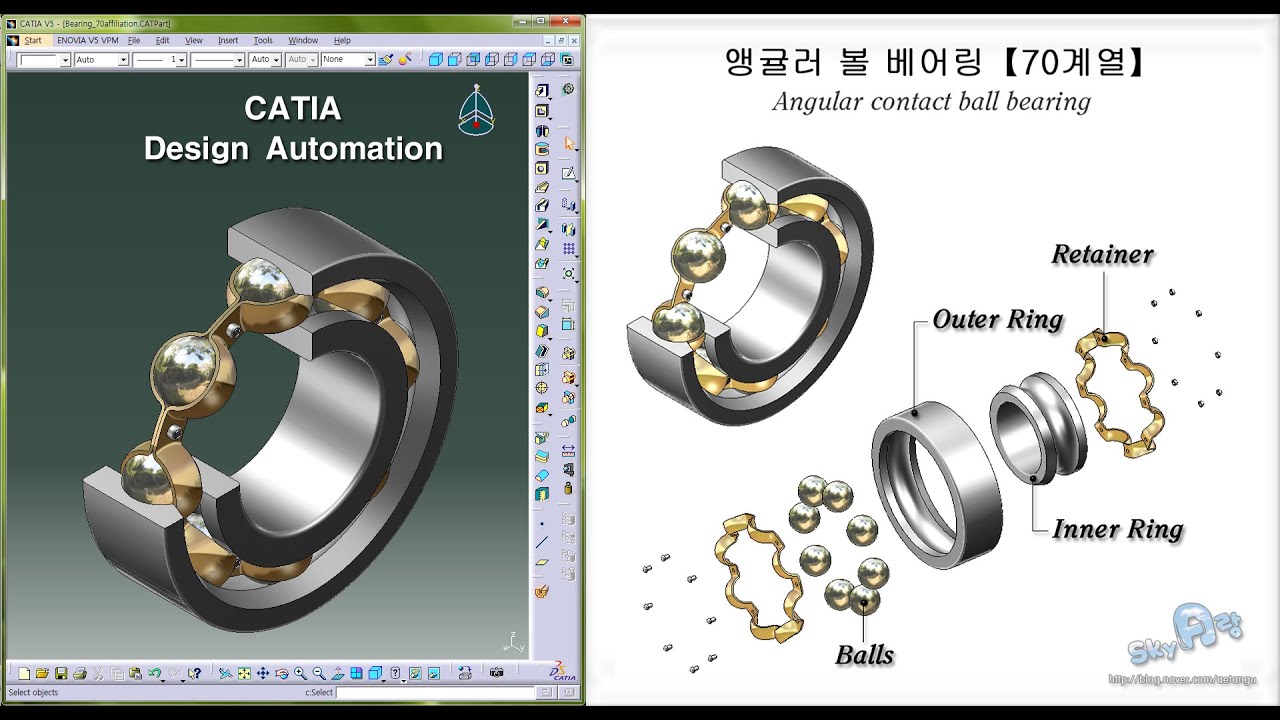Image resolution: width=1280 pixels, height=720 pixels.
Task: Open the File menu
Action: tap(134, 40)
